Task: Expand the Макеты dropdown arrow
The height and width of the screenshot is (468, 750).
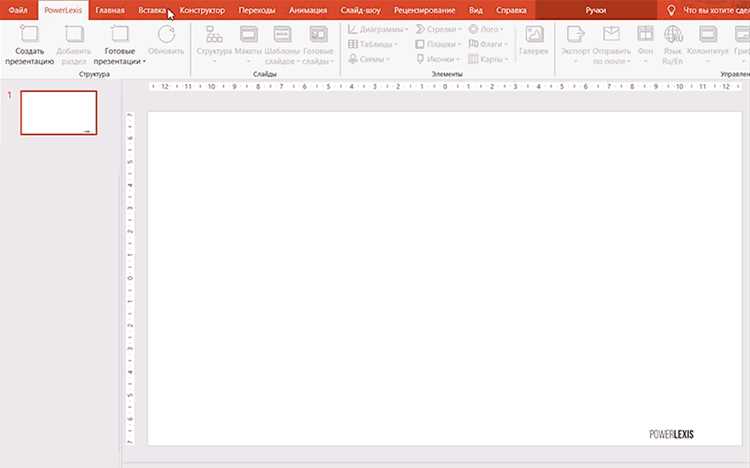Action: pyautogui.click(x=248, y=62)
